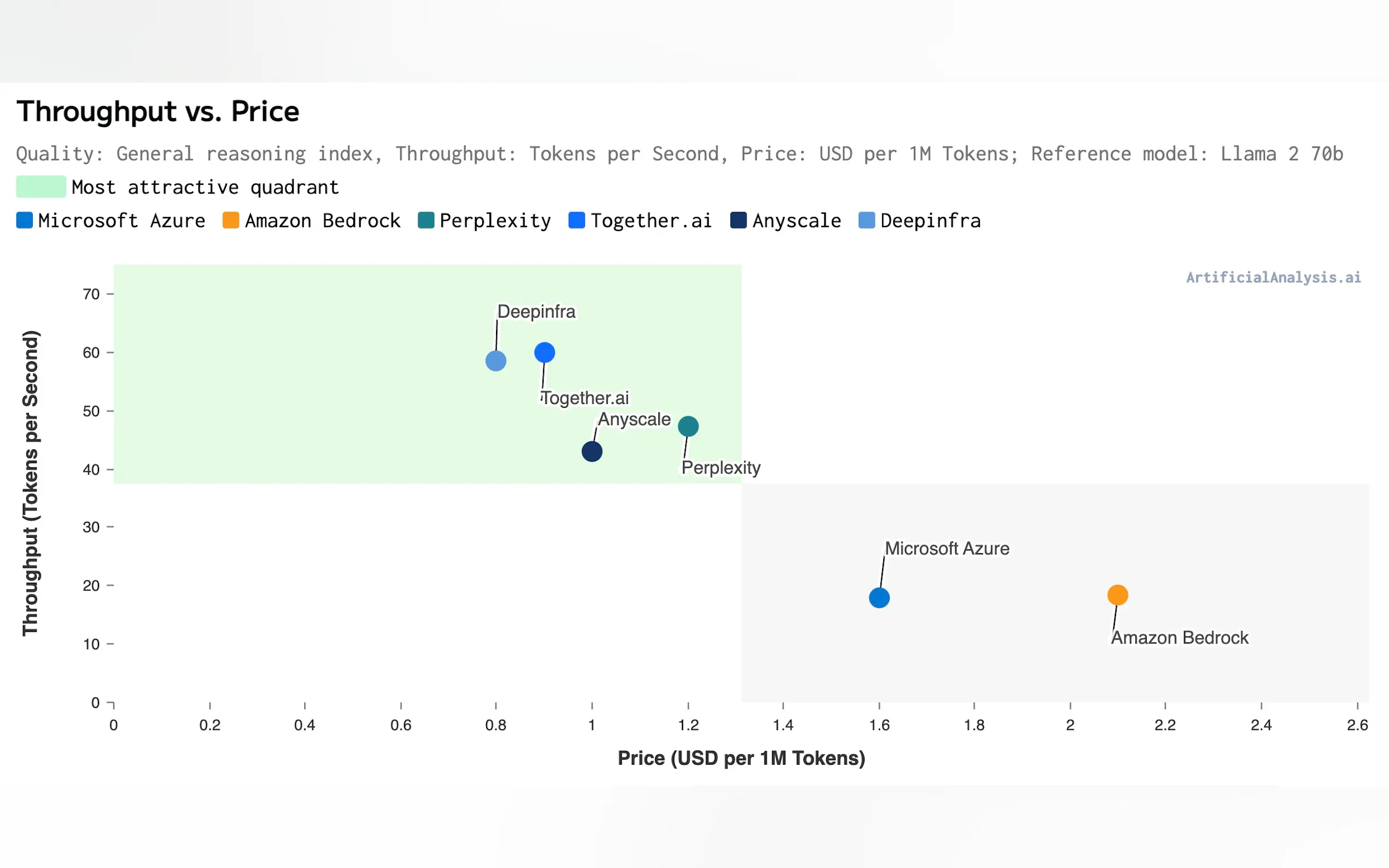Click the Throughput vs. Price heading

[x=158, y=112]
